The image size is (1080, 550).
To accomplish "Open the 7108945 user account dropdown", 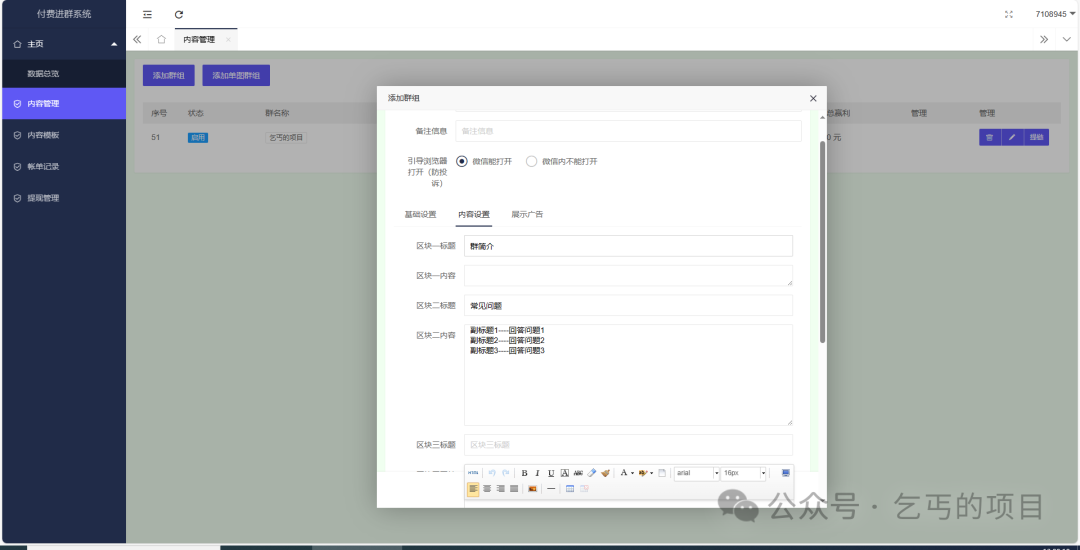I will (x=1055, y=14).
